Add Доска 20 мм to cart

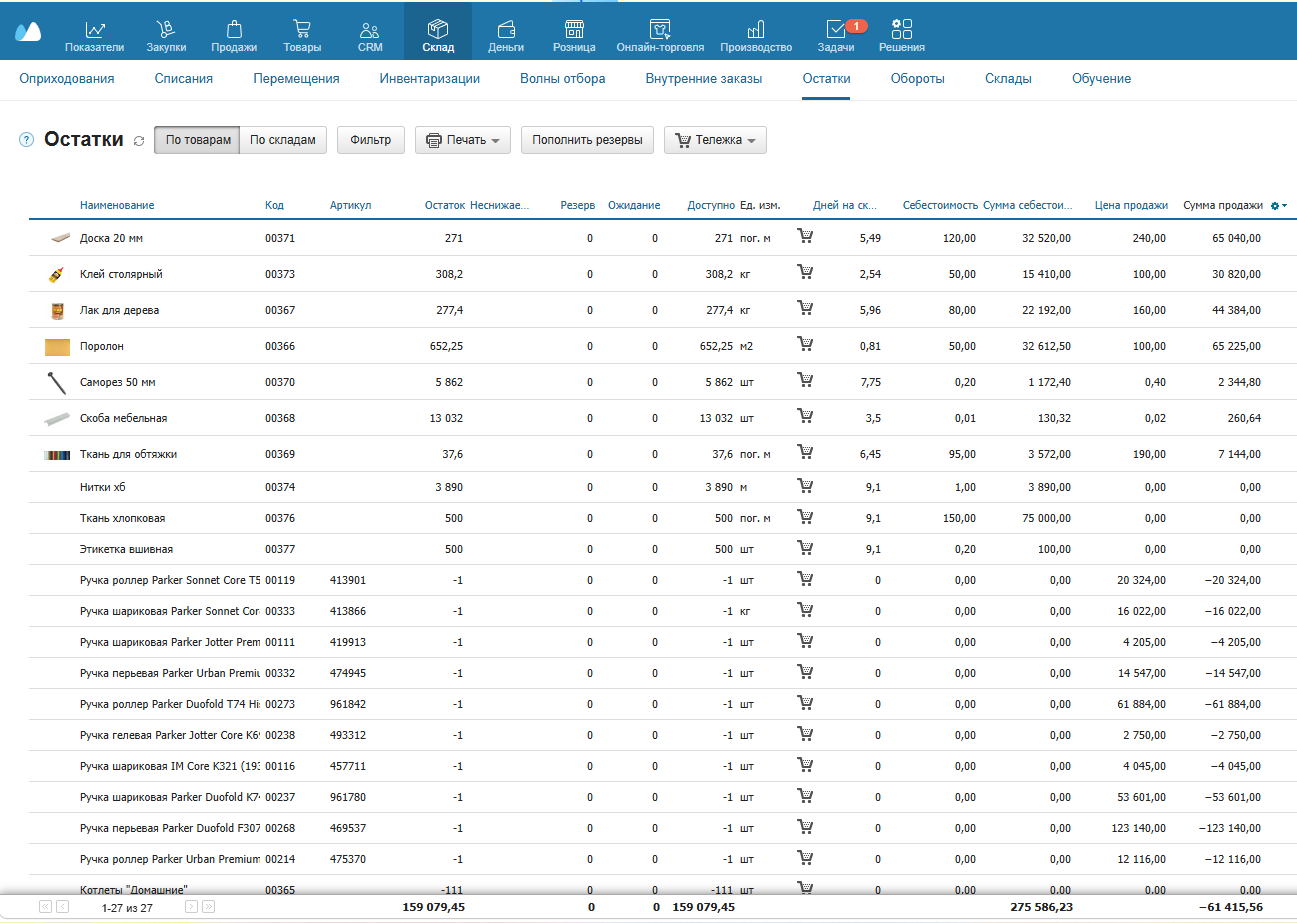805,237
